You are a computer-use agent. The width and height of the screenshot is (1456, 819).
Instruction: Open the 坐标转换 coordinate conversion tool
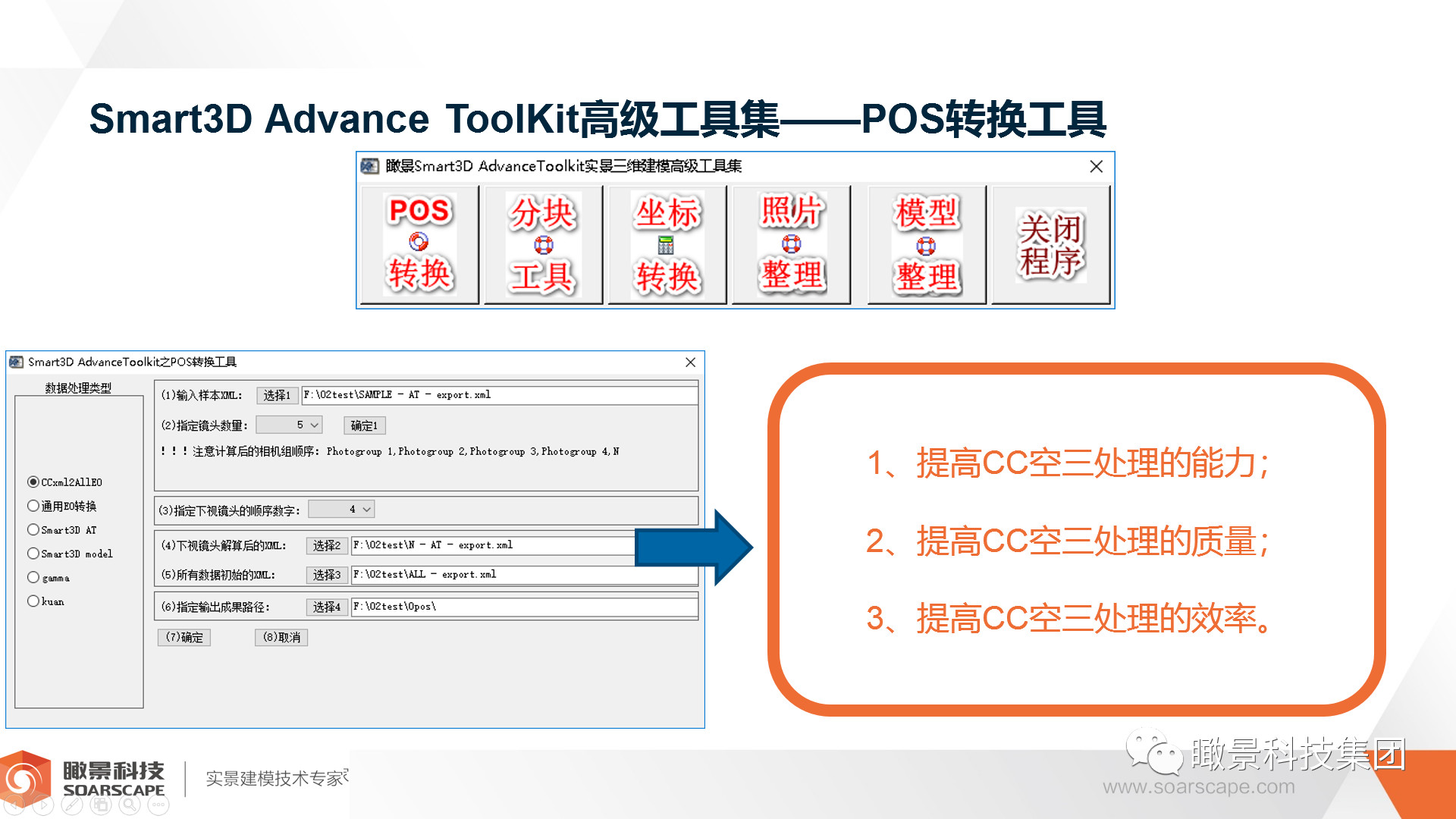pos(667,244)
